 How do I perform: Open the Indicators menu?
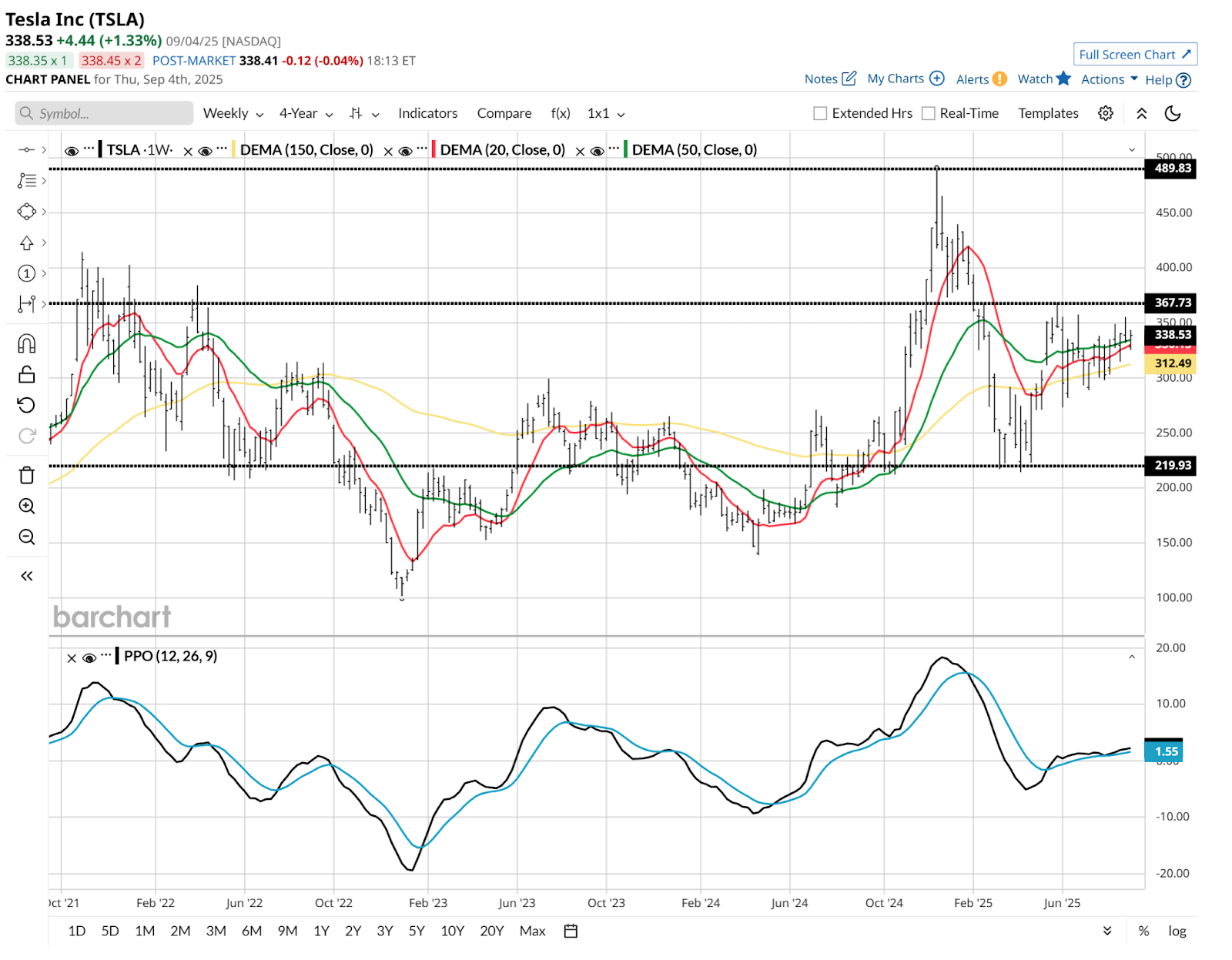[427, 113]
